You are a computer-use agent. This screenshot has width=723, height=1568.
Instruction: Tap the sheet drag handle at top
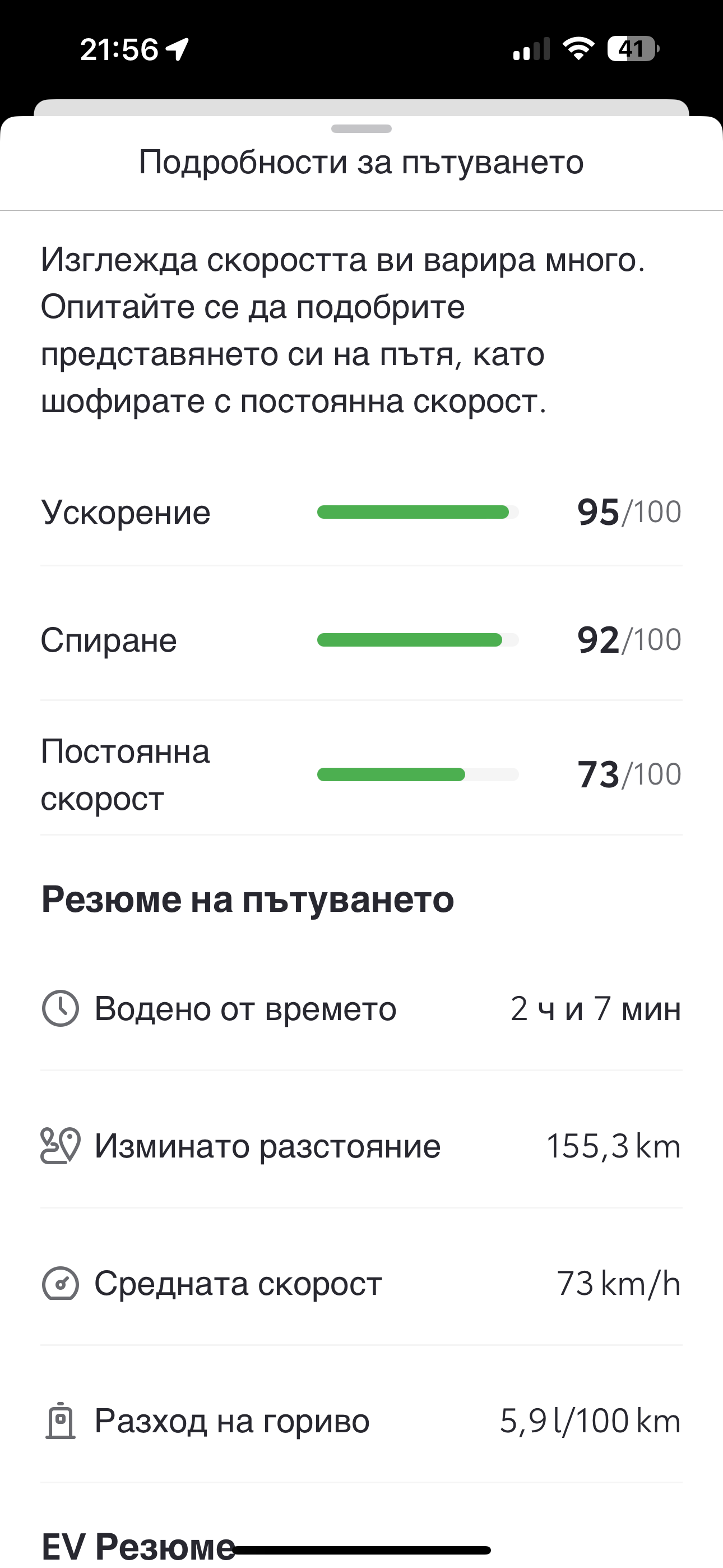[x=361, y=128]
